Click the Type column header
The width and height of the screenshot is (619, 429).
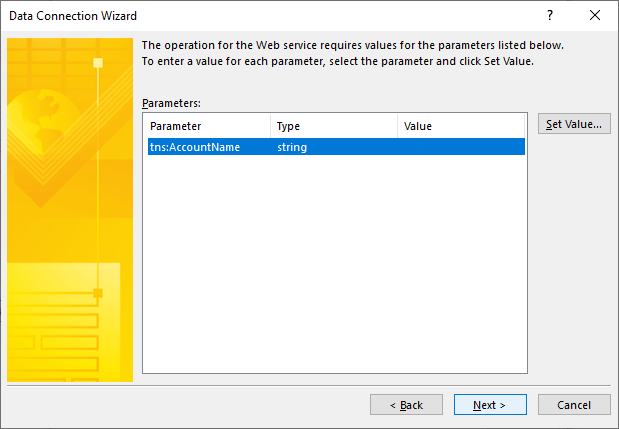(333, 127)
